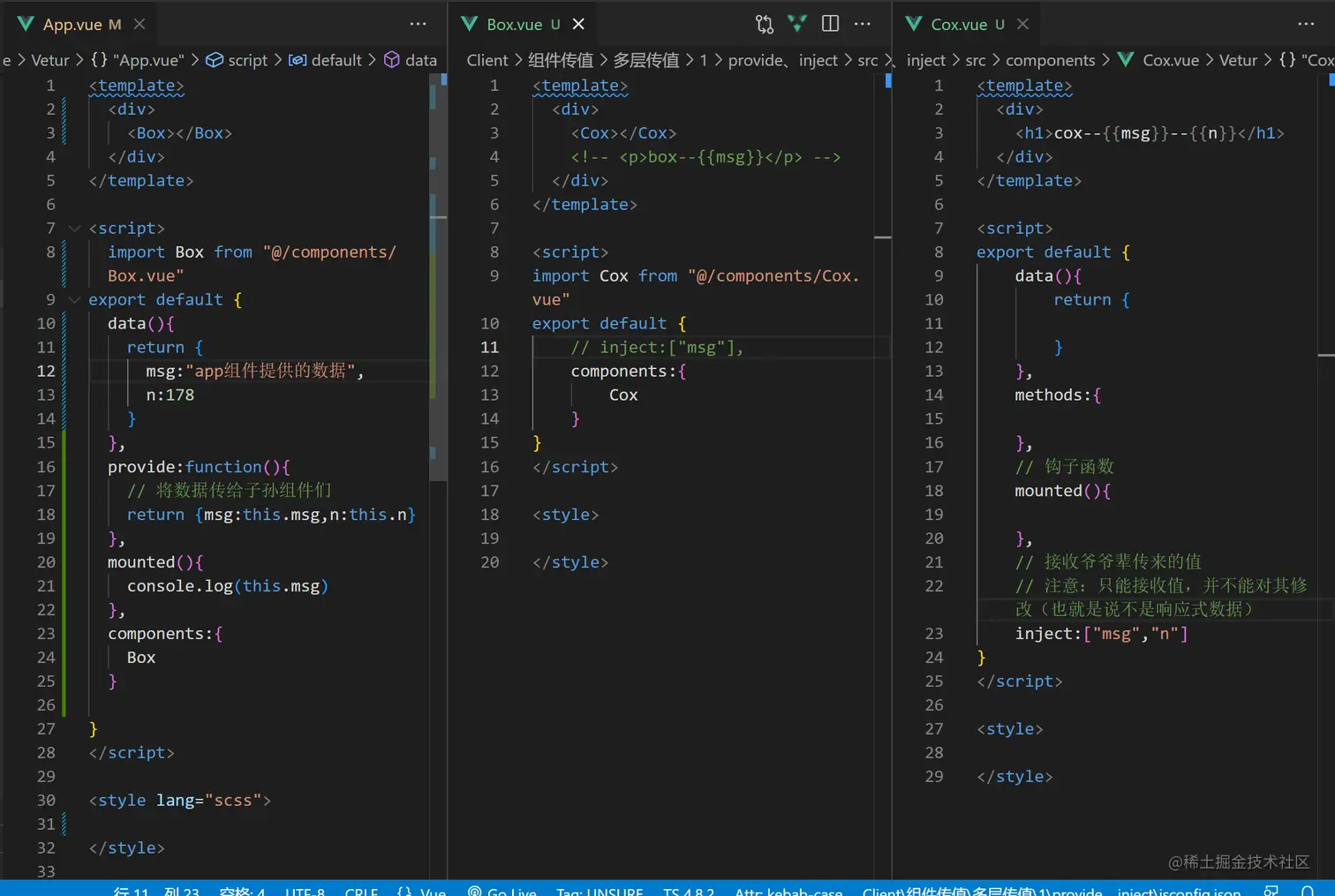This screenshot has width=1335, height=896.
Task: Open the 'script' breadcrumb dropdown in App.vue
Action: coord(246,60)
